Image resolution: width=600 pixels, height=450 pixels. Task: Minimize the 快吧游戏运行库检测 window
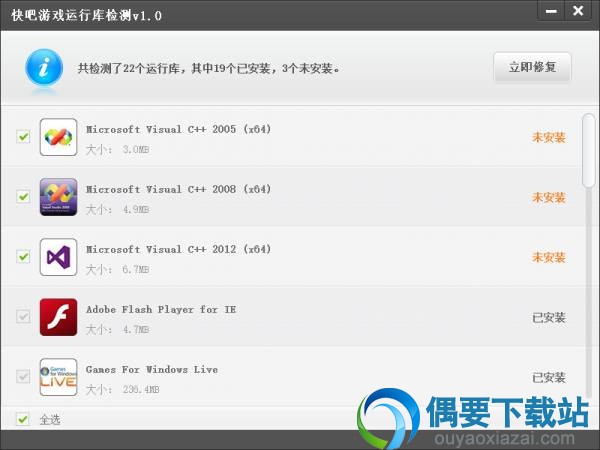pos(551,11)
